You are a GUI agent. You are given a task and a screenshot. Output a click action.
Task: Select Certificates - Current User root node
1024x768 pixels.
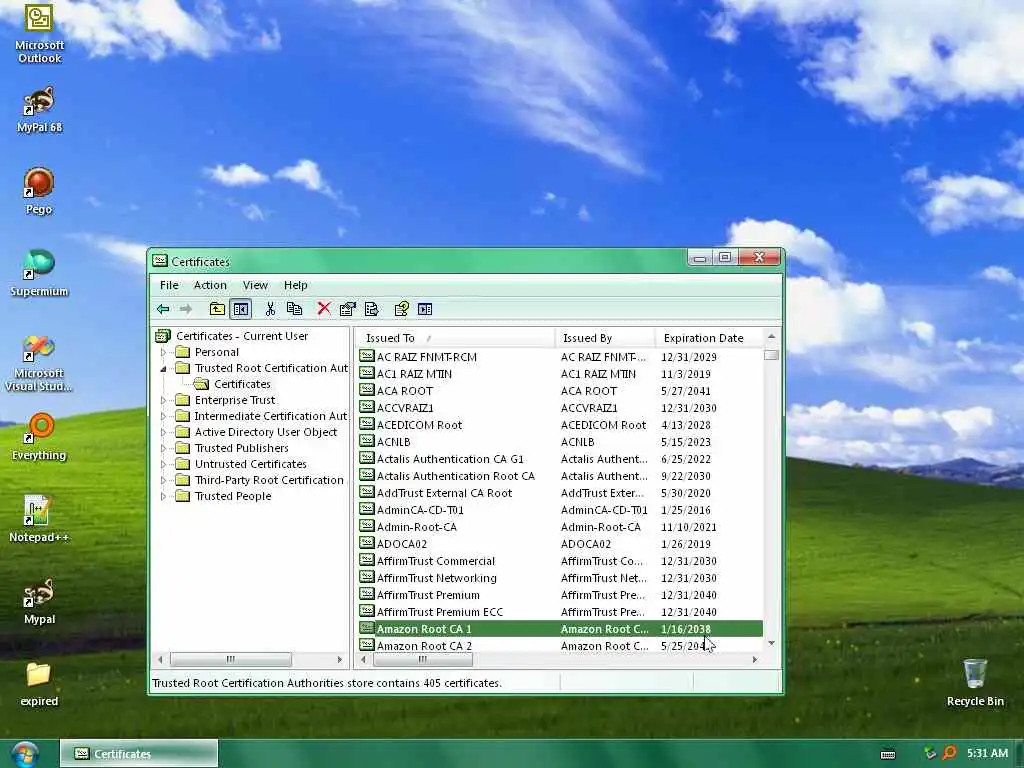click(x=242, y=336)
